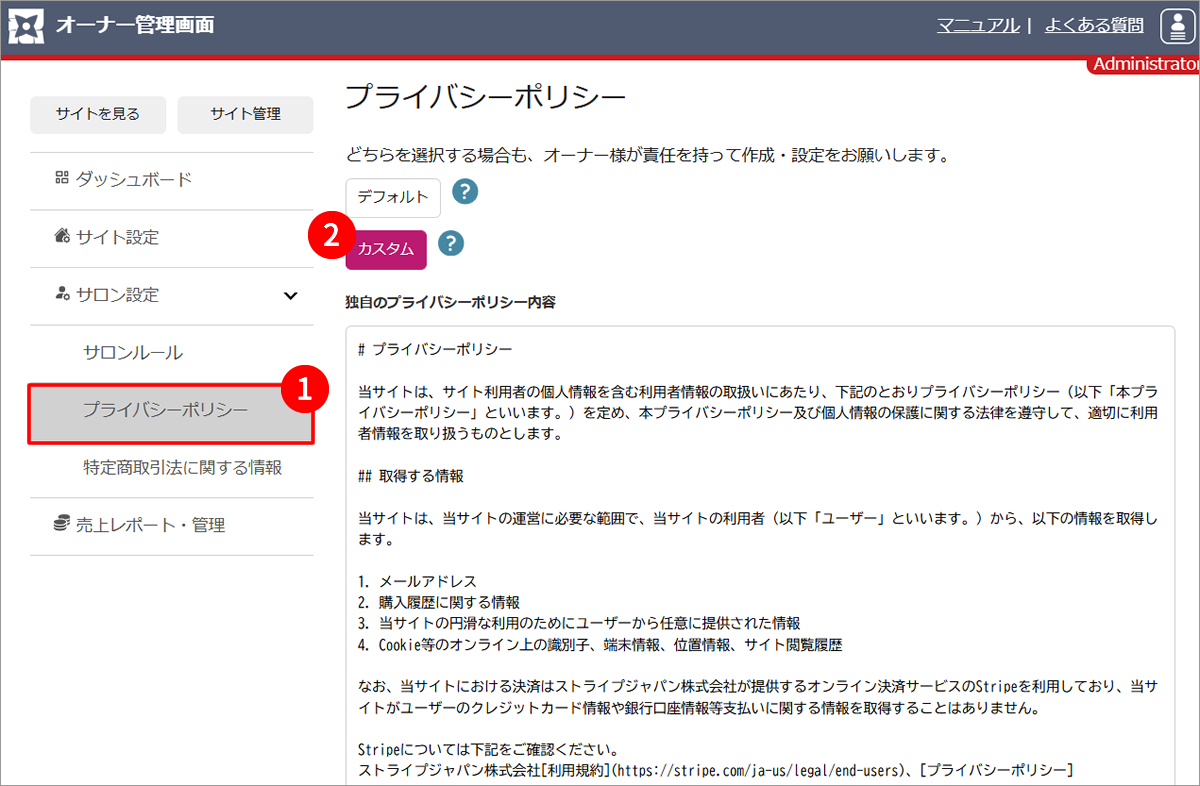1200x786 pixels.
Task: Open サロンルール in sidebar
Action: pyautogui.click(x=133, y=353)
